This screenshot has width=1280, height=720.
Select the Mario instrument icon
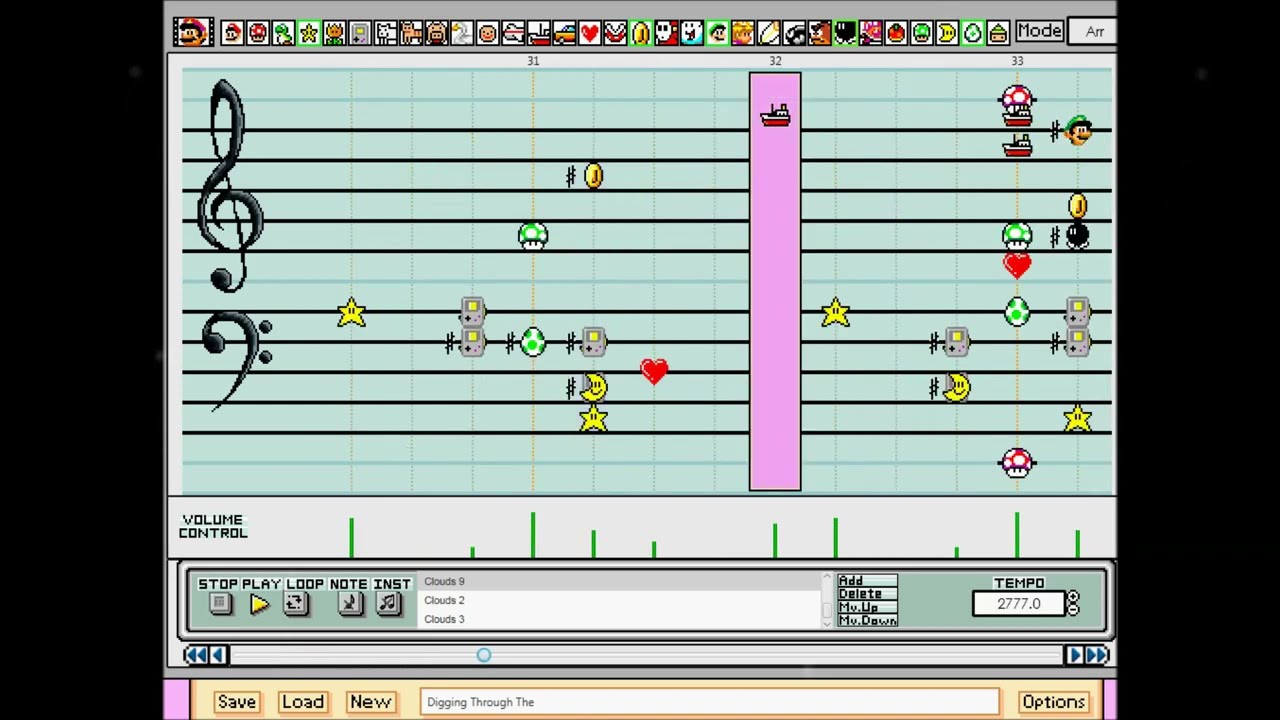coord(232,33)
